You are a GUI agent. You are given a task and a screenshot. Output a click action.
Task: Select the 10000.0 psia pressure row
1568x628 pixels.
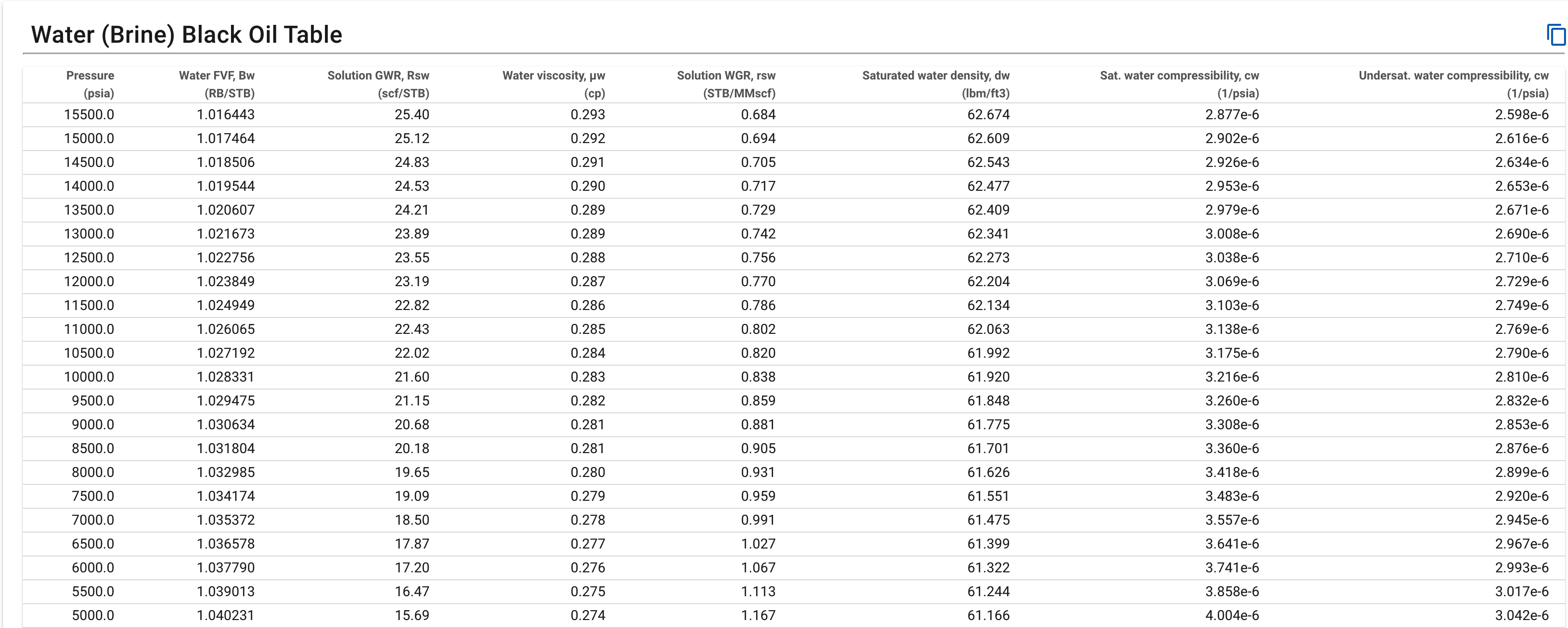pos(89,377)
